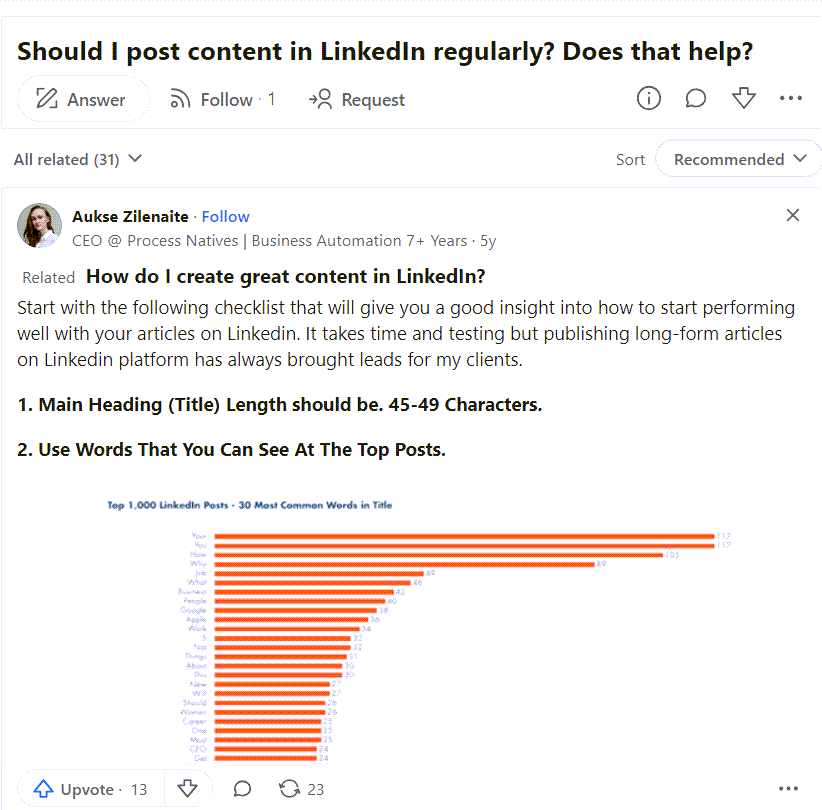The image size is (822, 810).
Task: Click the pencil icon inside the Answer button
Action: pos(47,99)
